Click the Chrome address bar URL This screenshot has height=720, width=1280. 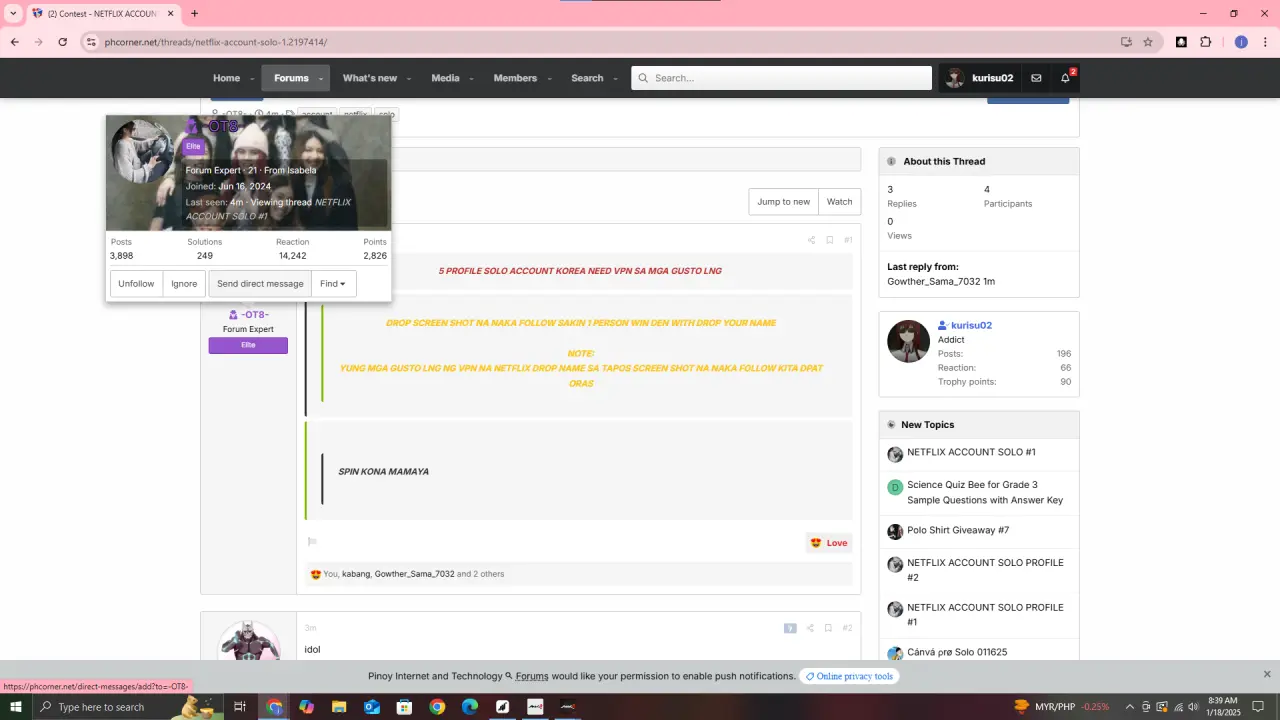(216, 42)
